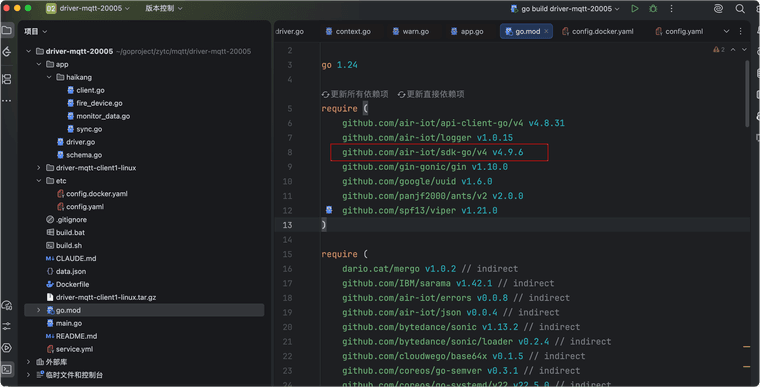Click line number 13 in gutter
The height and width of the screenshot is (387, 760).
(287, 225)
